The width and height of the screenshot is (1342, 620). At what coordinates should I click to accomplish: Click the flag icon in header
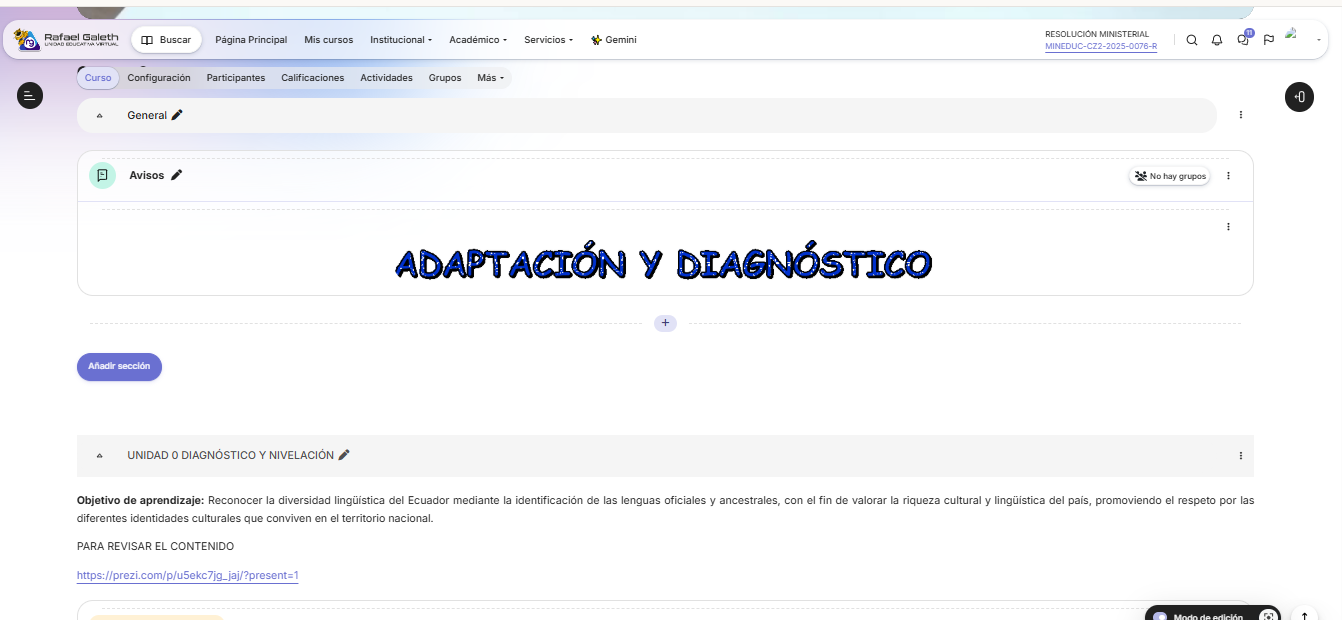1268,40
